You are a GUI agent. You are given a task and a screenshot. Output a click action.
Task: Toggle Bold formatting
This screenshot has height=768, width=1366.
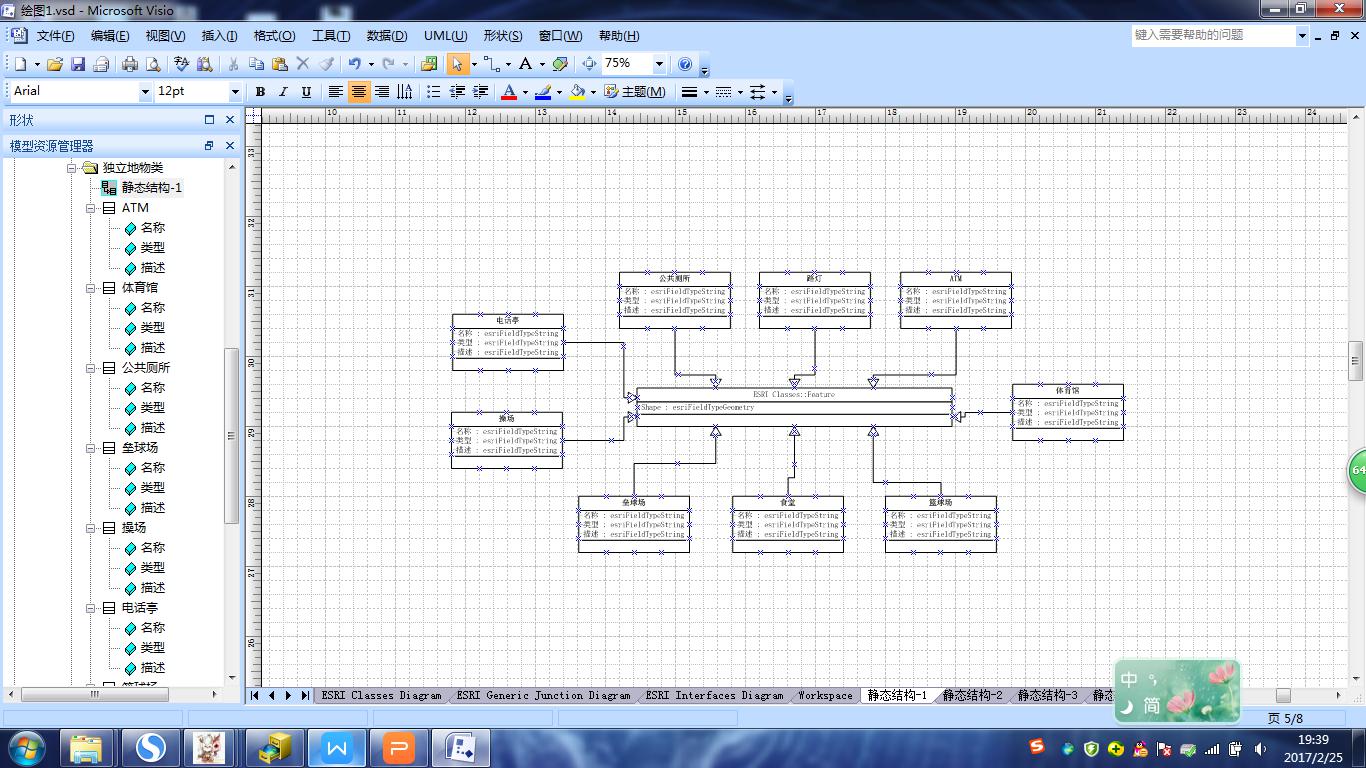[x=260, y=92]
